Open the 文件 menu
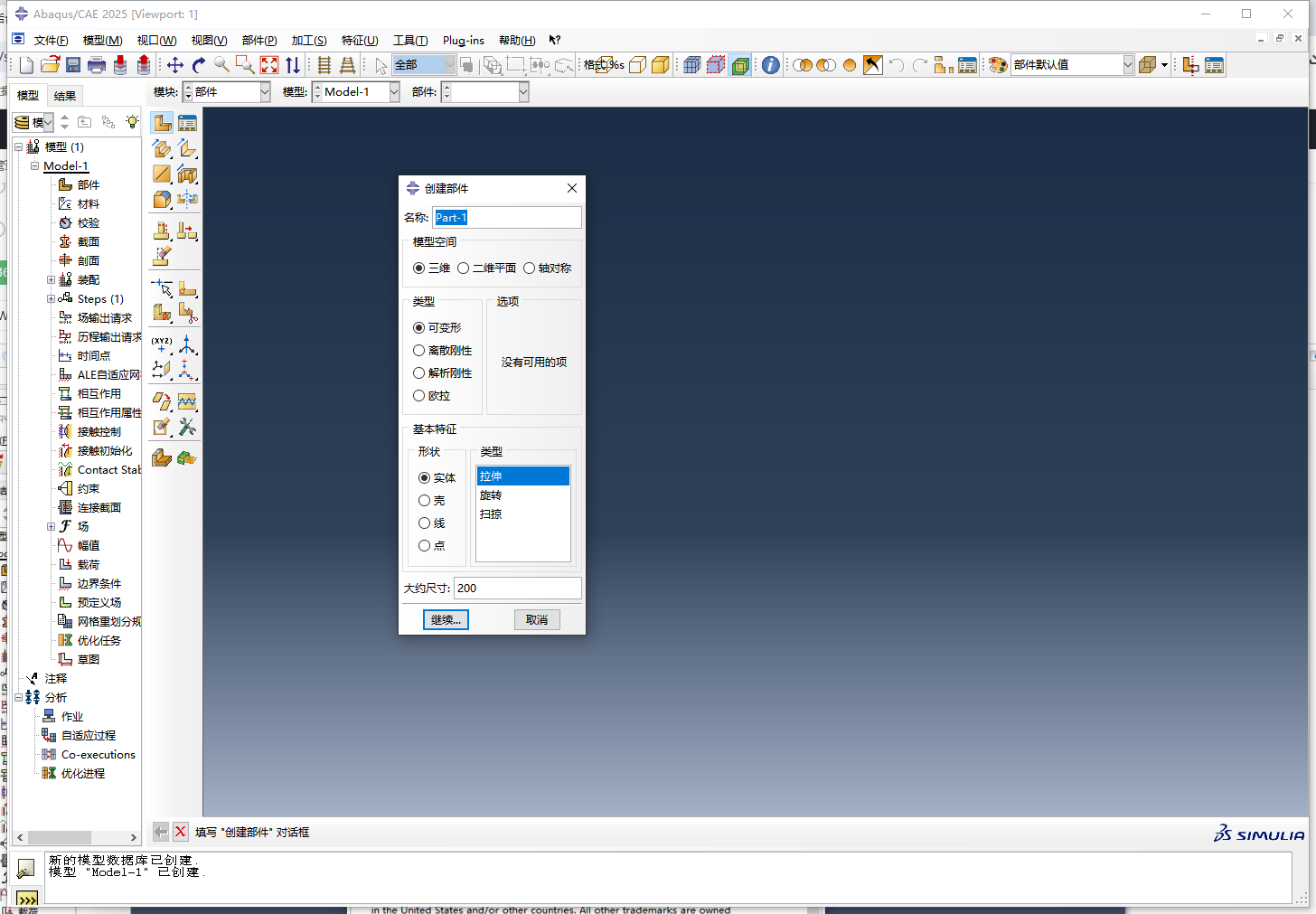The width and height of the screenshot is (1316, 914). point(51,40)
